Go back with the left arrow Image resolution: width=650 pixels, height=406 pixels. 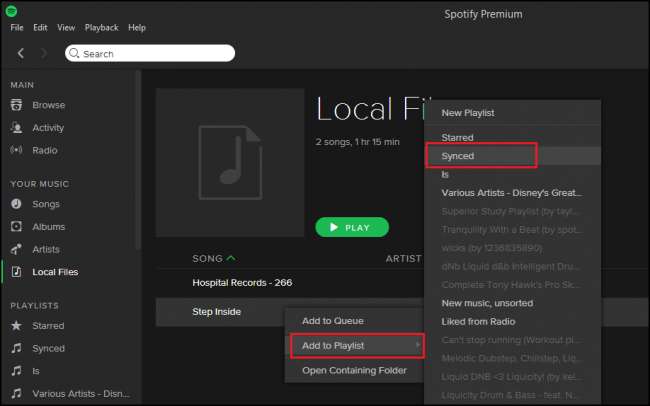[x=21, y=53]
